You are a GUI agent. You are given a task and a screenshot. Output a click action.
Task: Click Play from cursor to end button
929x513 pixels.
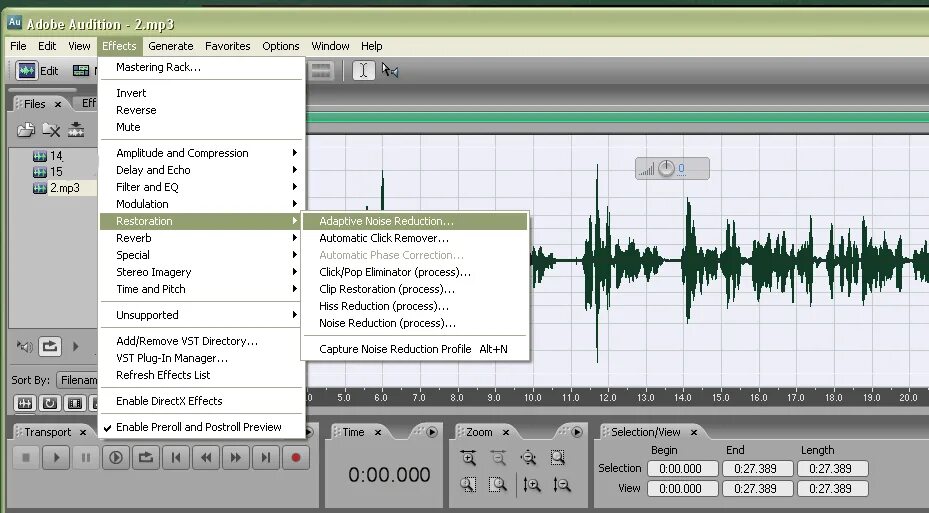(116, 457)
